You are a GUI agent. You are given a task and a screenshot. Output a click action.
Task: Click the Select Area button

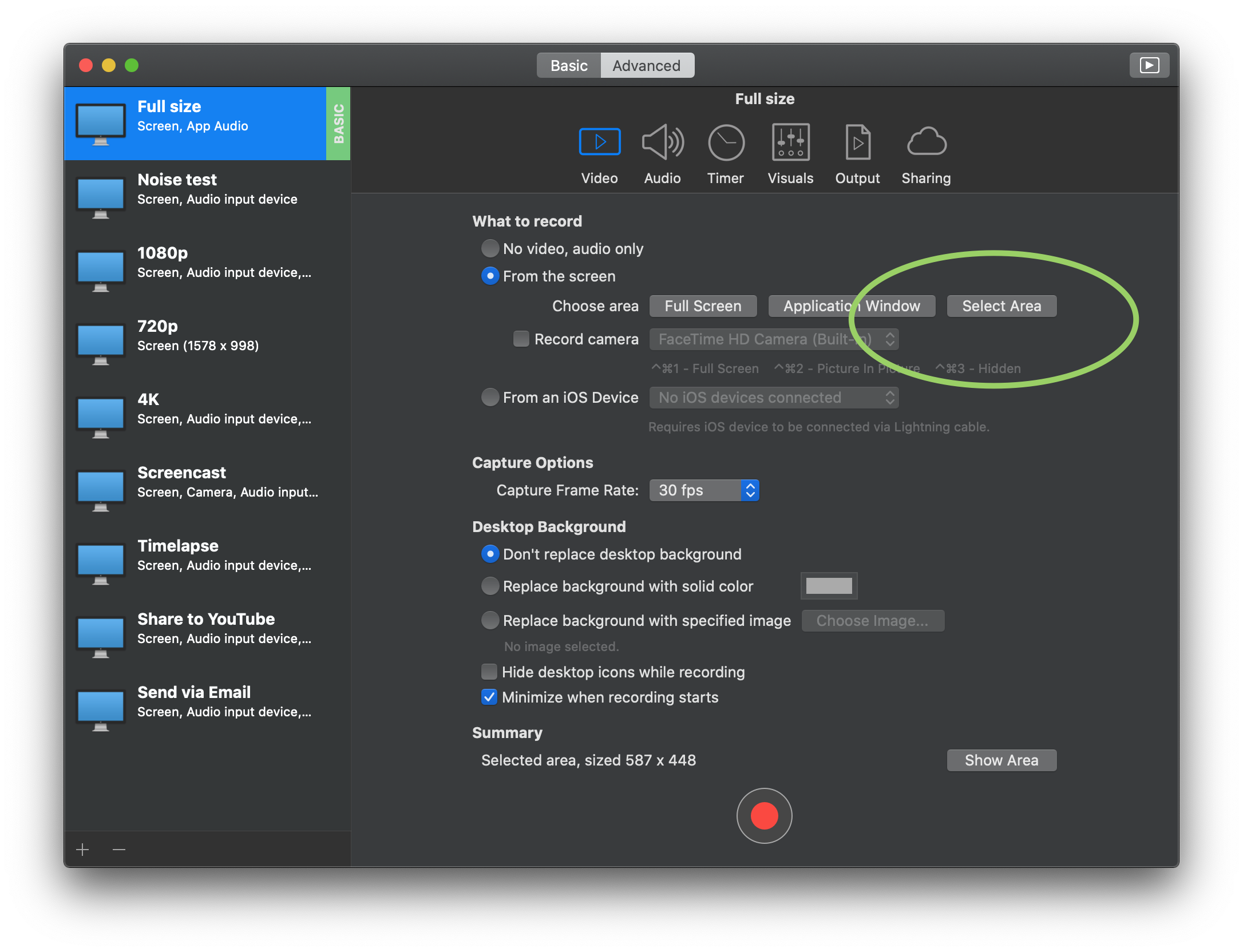click(1001, 306)
